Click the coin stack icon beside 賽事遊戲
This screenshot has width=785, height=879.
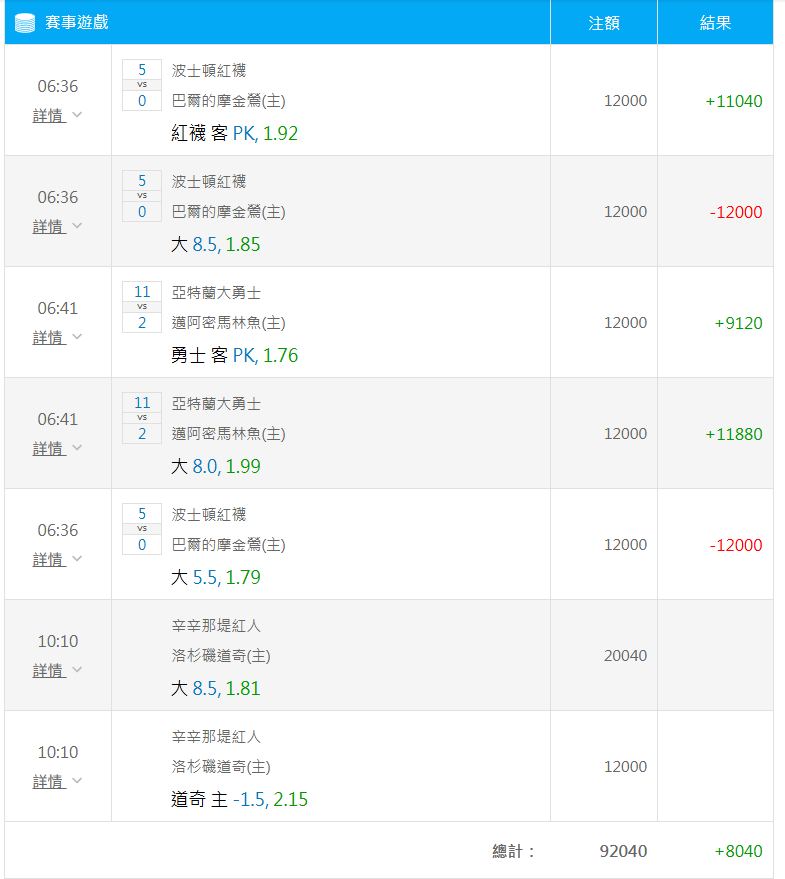click(x=25, y=23)
